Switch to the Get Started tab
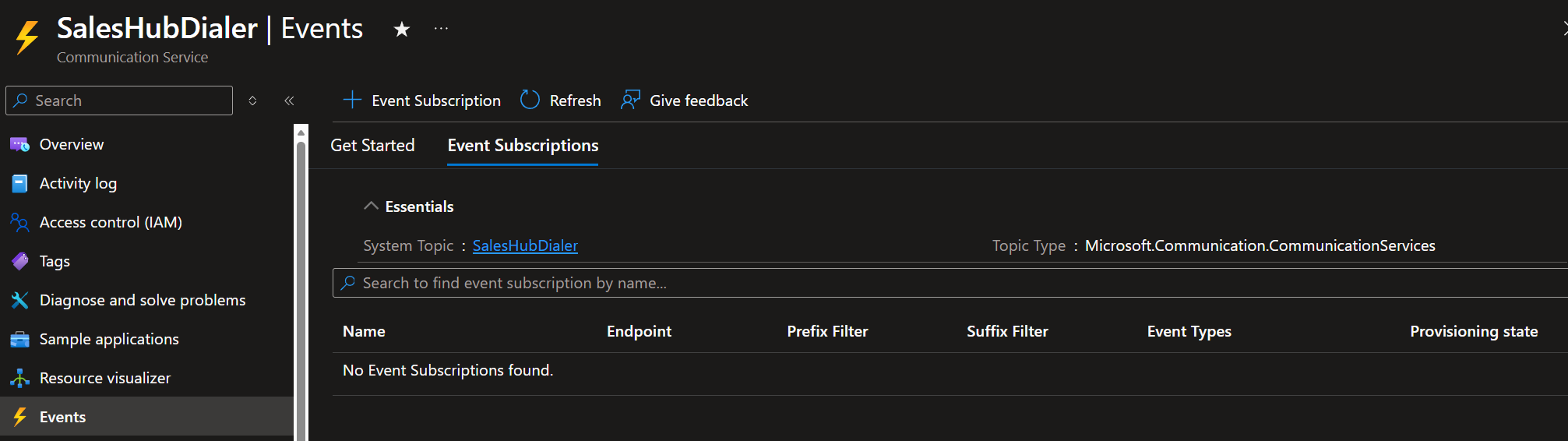This screenshot has height=441, width=1568. (372, 146)
